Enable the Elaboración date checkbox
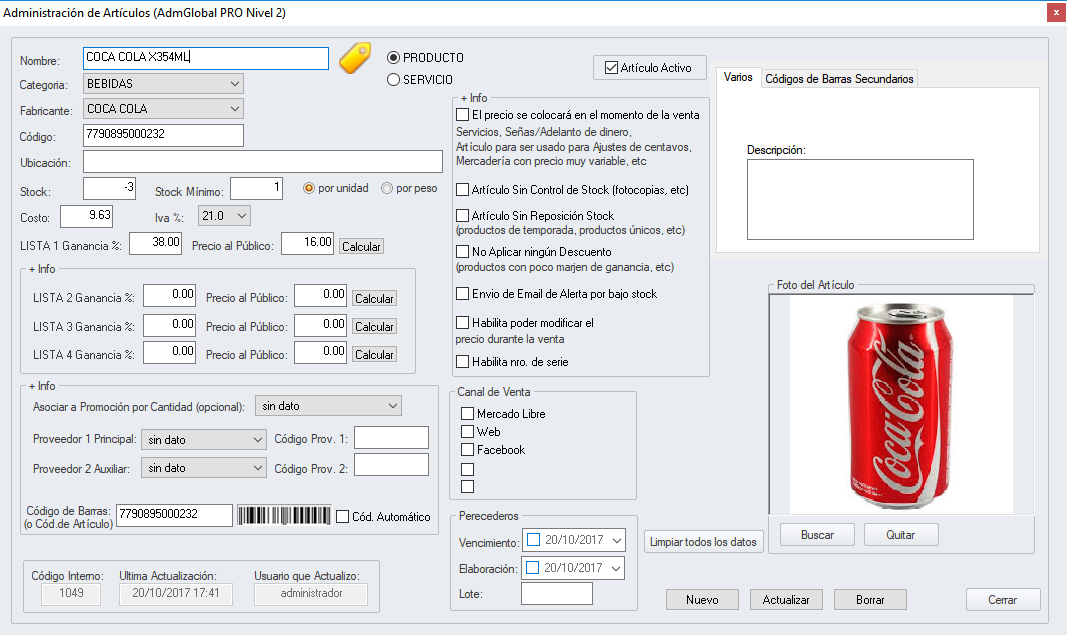This screenshot has width=1067, height=635. point(533,568)
